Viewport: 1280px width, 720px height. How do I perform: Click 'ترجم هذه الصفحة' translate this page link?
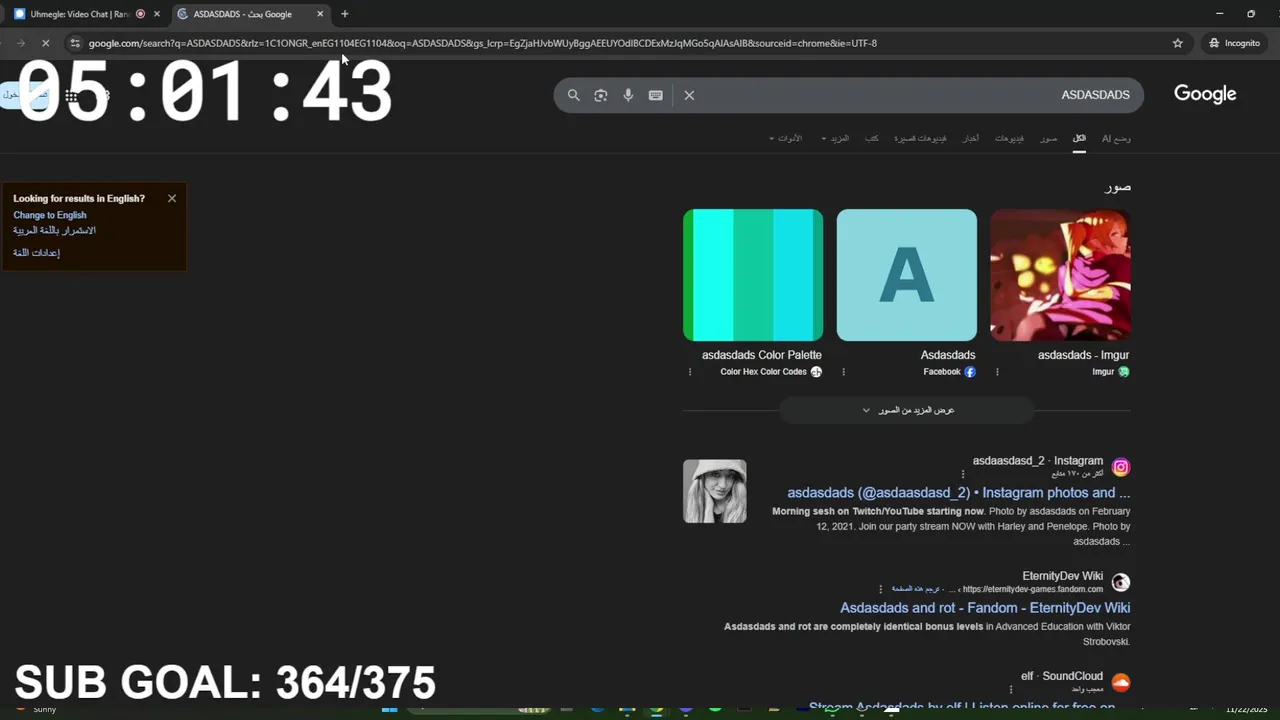915,589
